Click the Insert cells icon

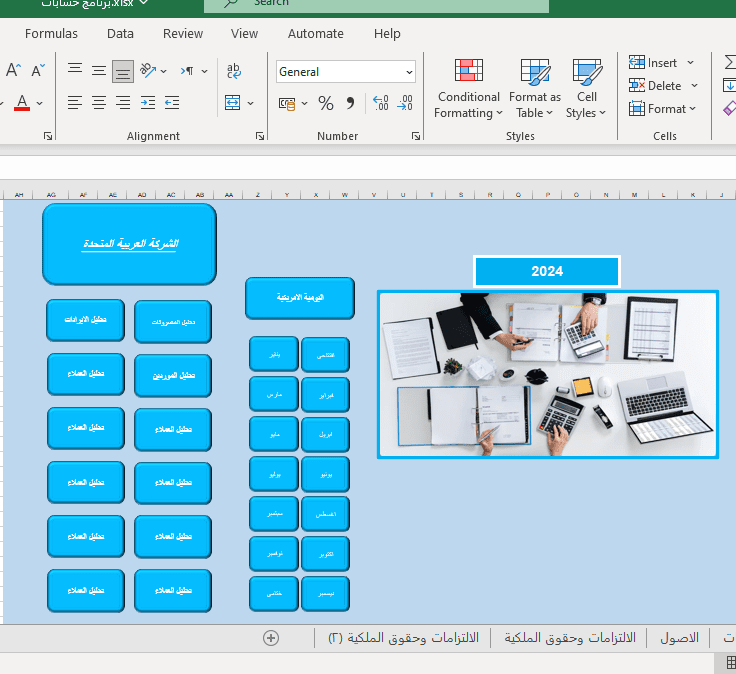[637, 62]
